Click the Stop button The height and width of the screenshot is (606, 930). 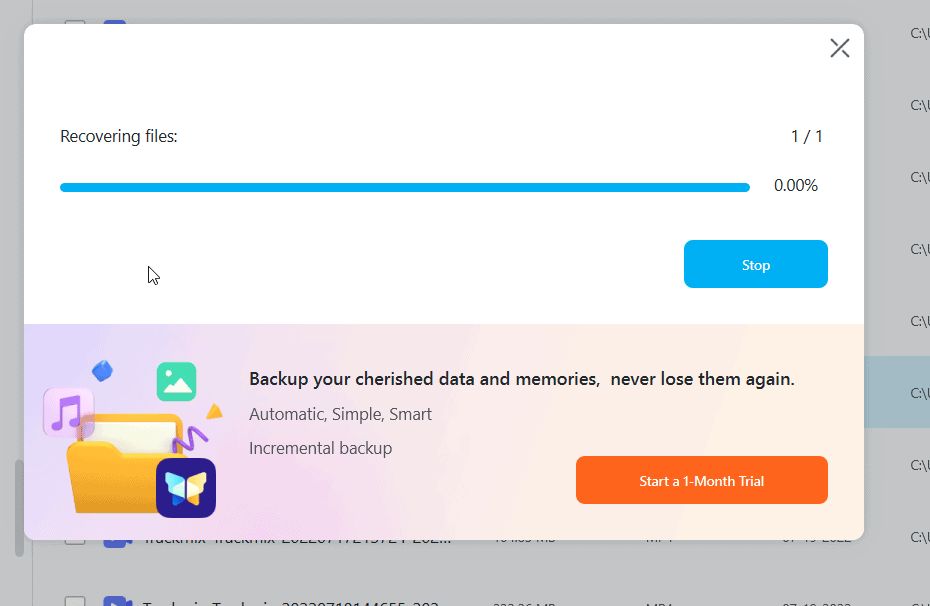pos(755,264)
